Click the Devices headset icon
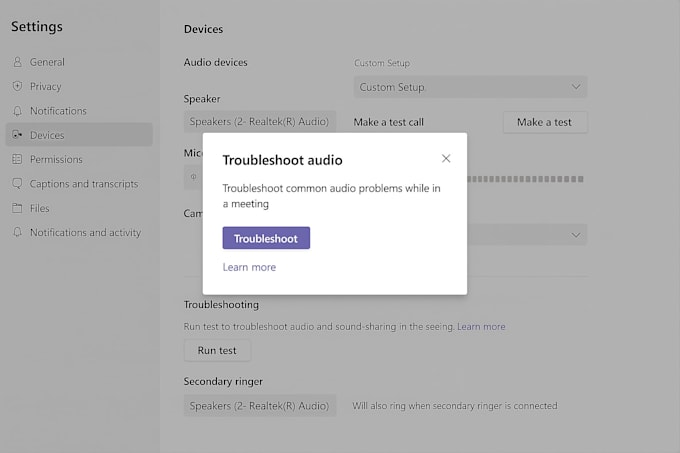Viewport: 680px width, 453px height. coord(17,135)
